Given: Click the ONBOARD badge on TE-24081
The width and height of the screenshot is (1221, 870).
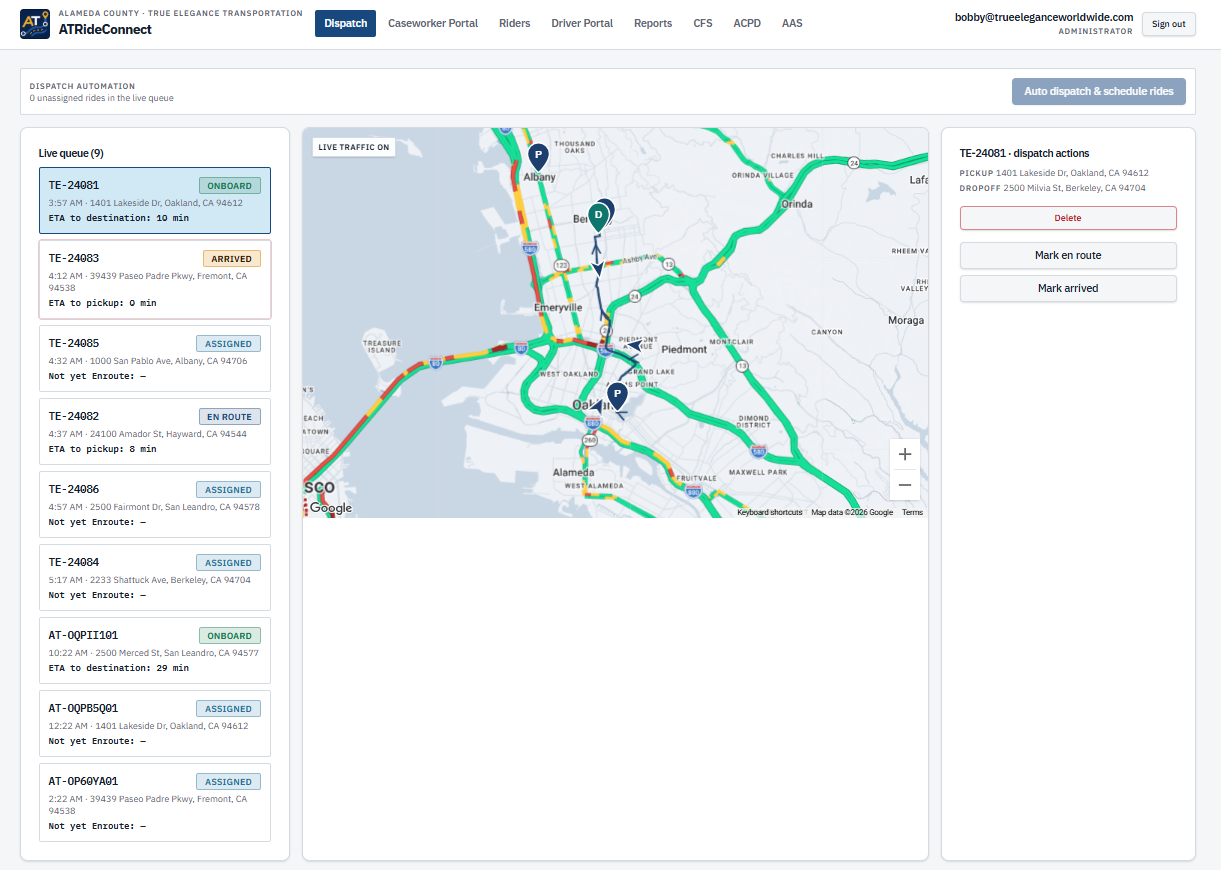Looking at the screenshot, I should 229,185.
